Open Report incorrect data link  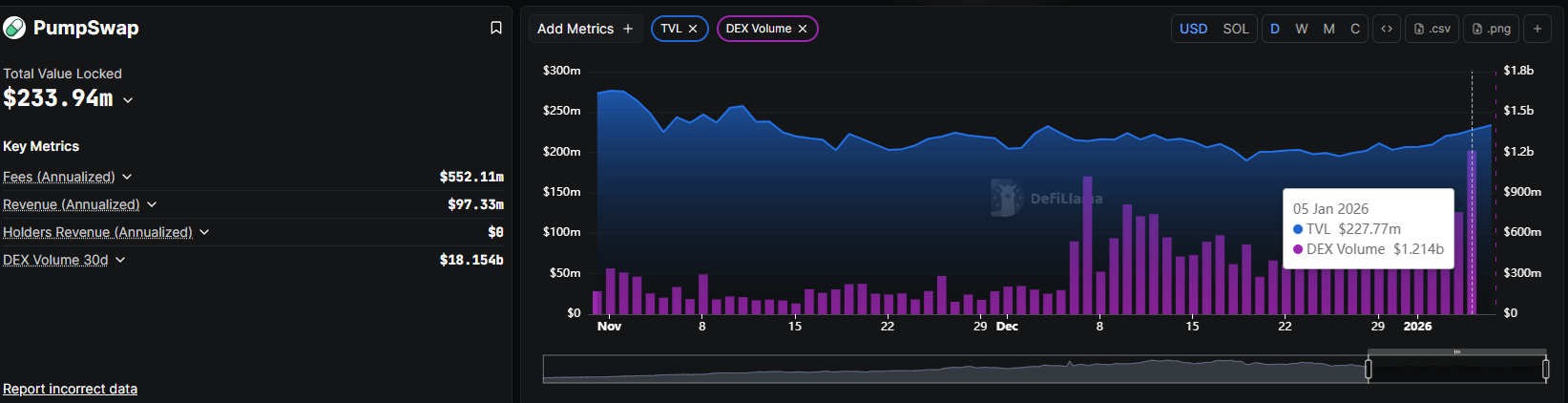pyautogui.click(x=70, y=389)
